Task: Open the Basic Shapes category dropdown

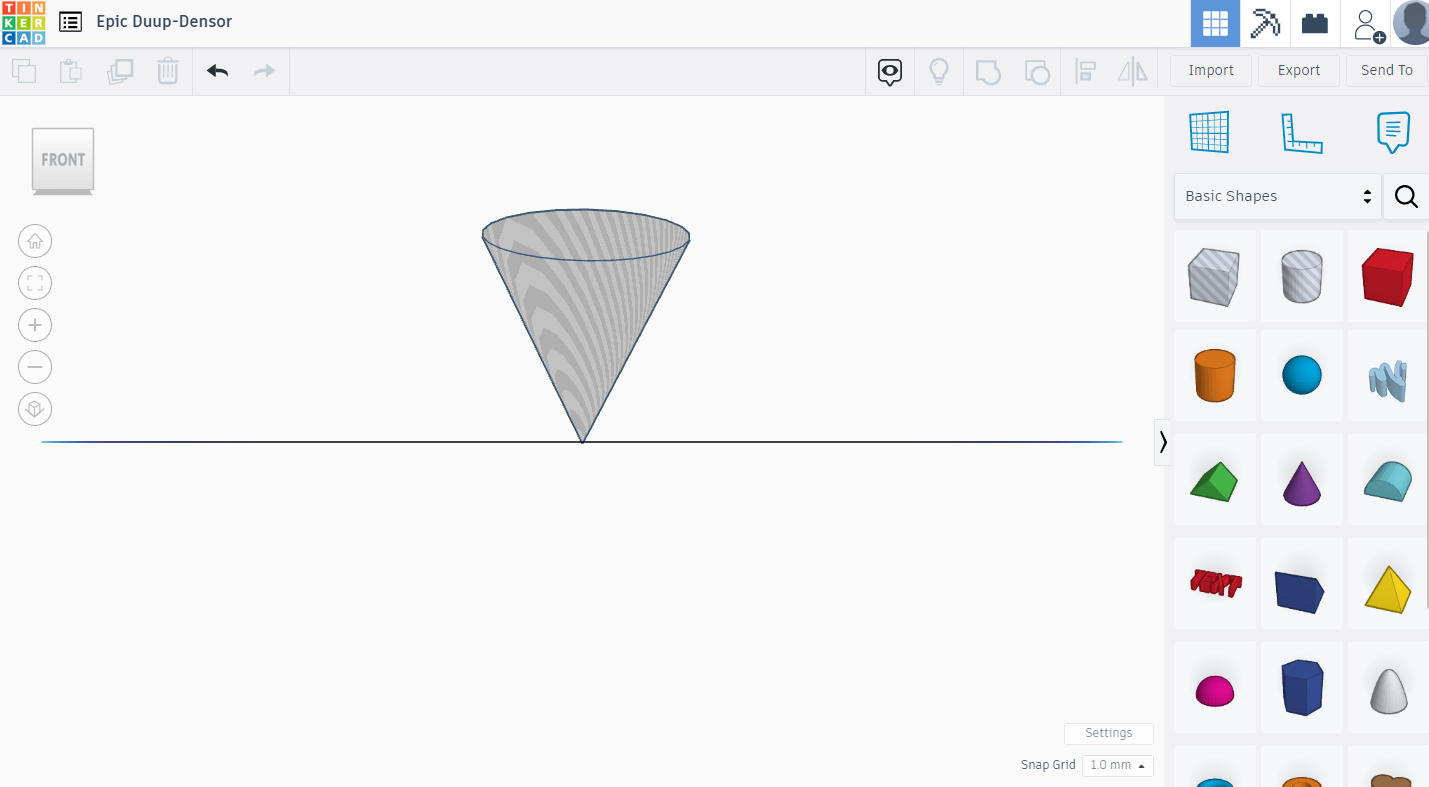Action: pyautogui.click(x=1278, y=196)
